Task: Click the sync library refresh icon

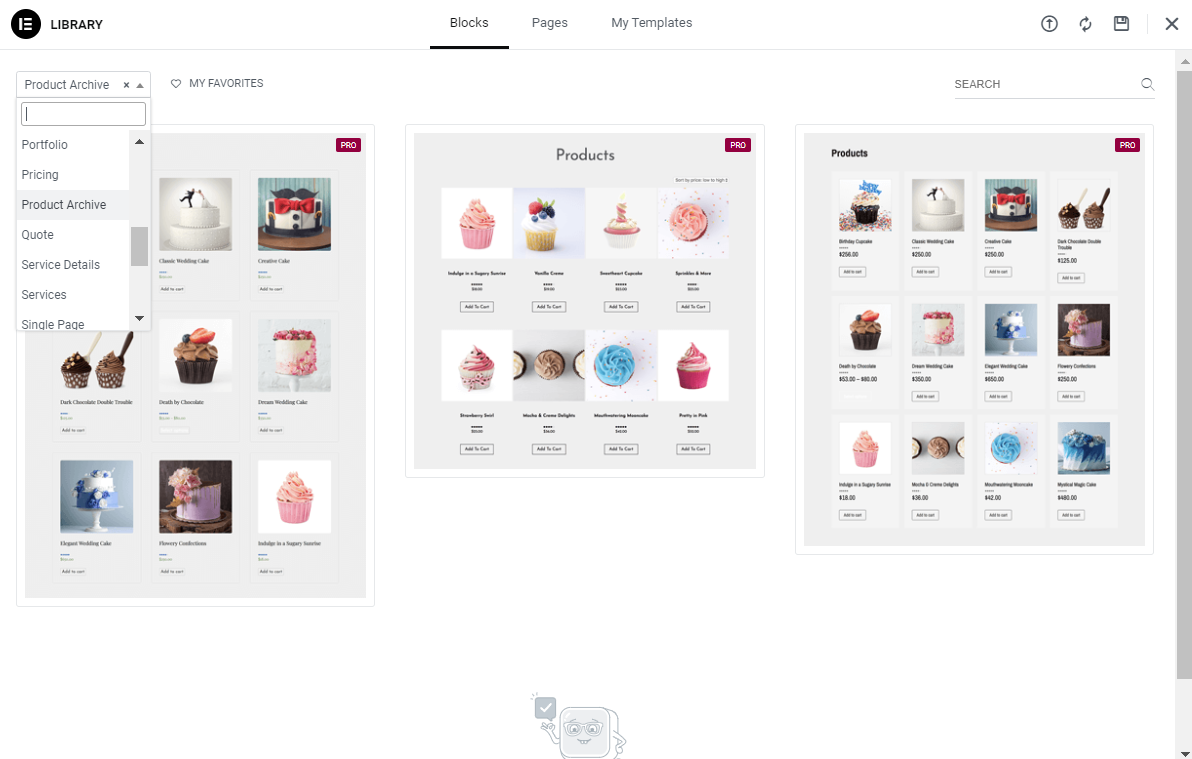Action: coord(1086,24)
